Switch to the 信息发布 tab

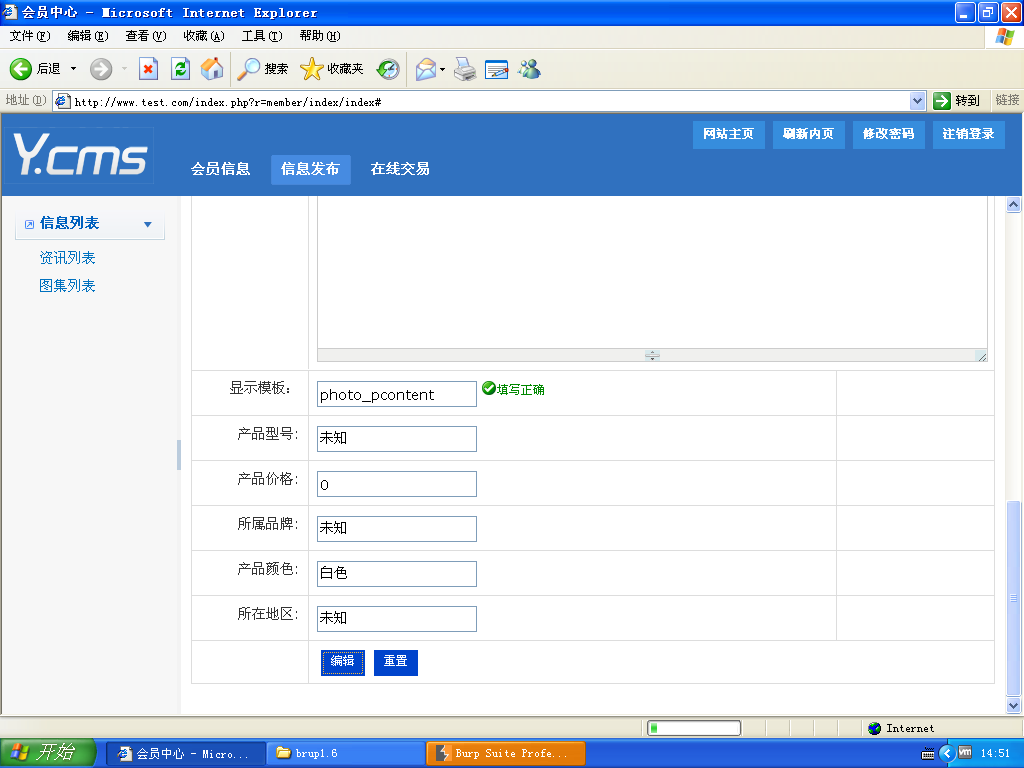[310, 169]
